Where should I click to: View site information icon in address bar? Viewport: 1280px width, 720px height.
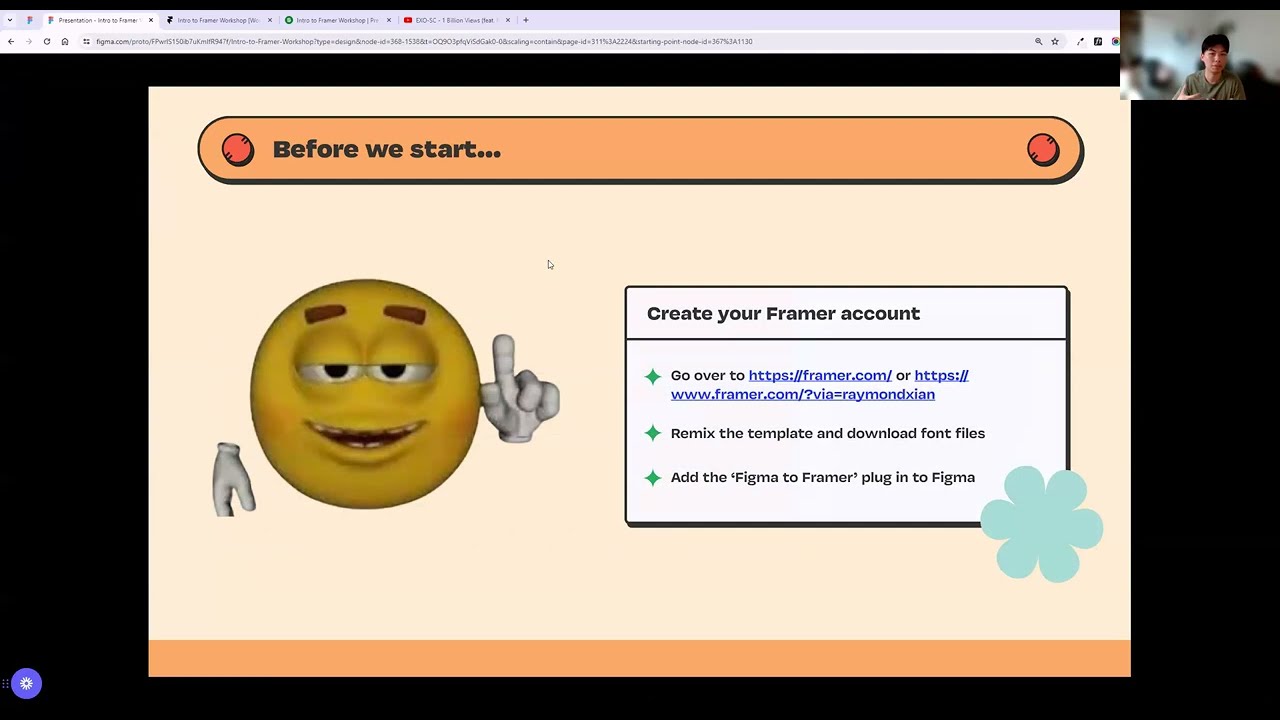87,41
